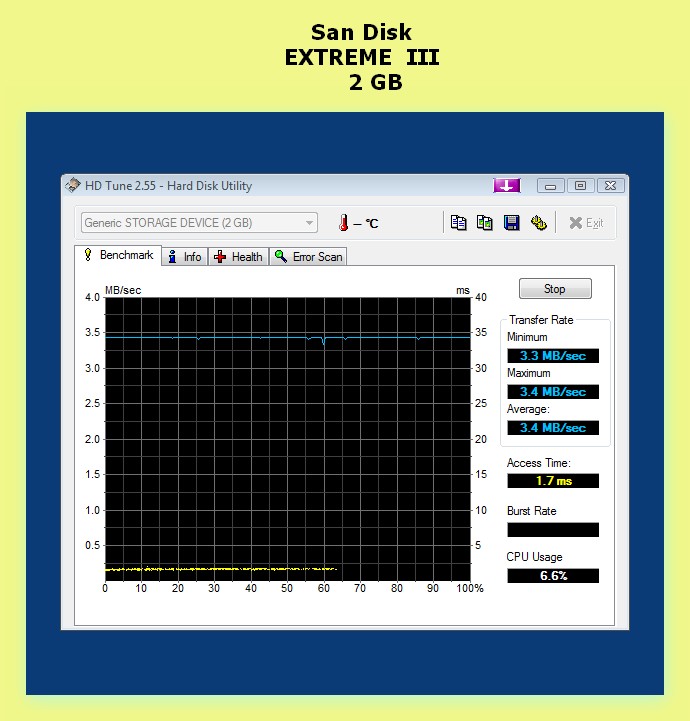Open the Generic STORAGE DEVICE dropdown

tap(199, 223)
